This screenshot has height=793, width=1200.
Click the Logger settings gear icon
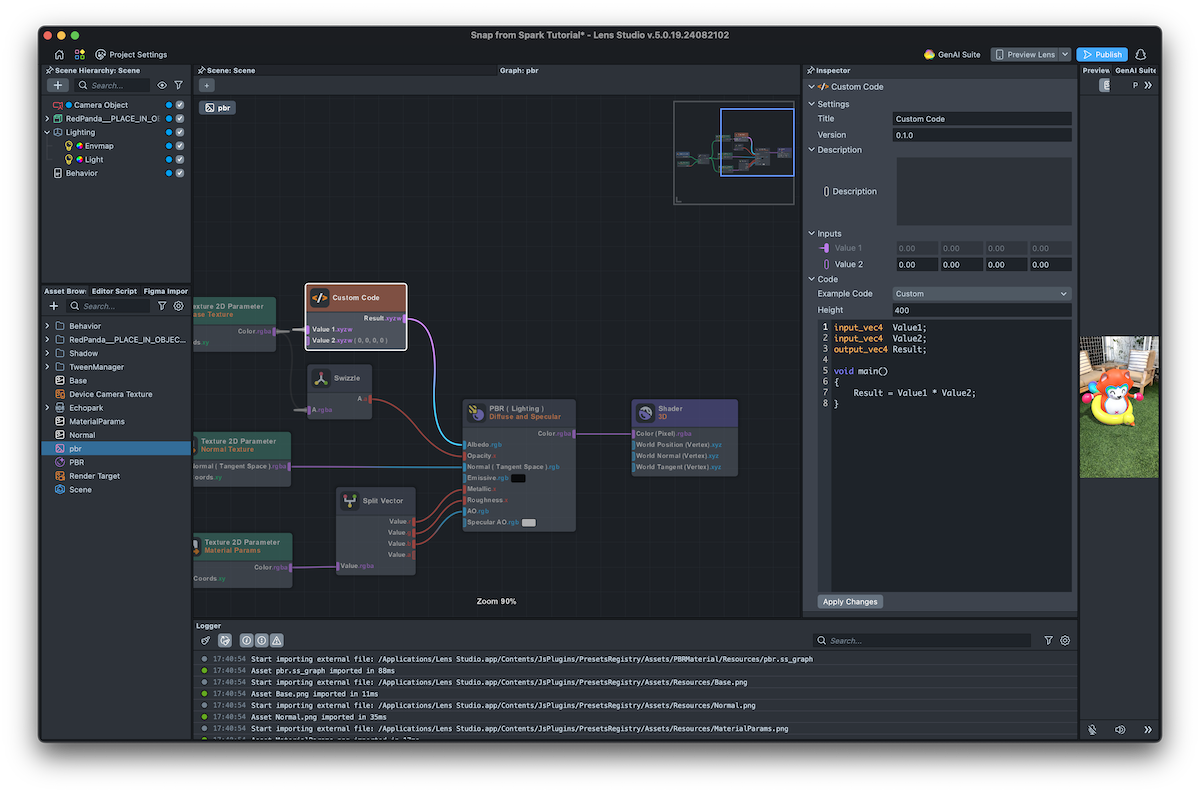(x=1065, y=640)
